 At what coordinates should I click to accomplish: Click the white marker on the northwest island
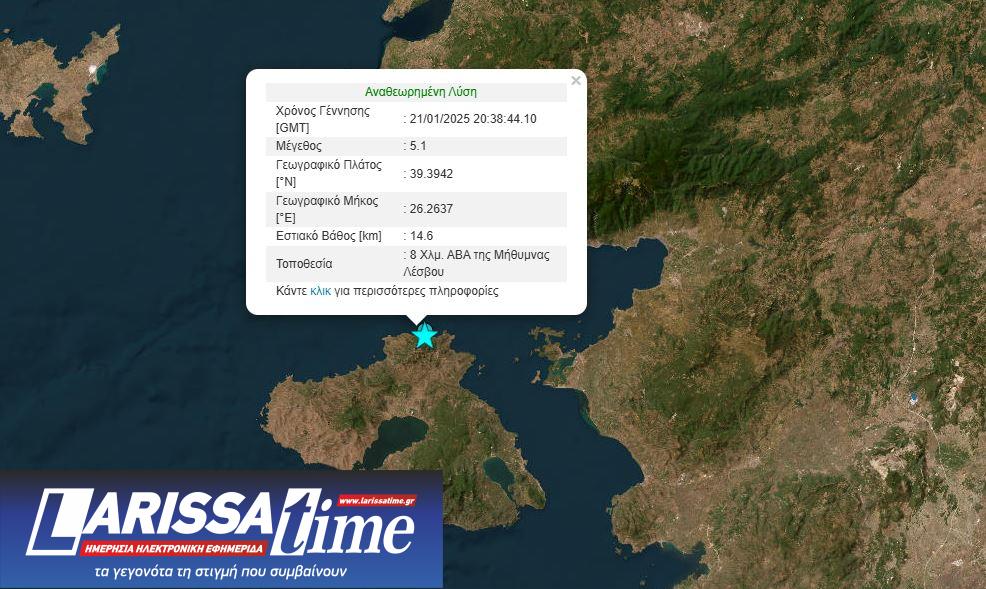tap(96, 71)
